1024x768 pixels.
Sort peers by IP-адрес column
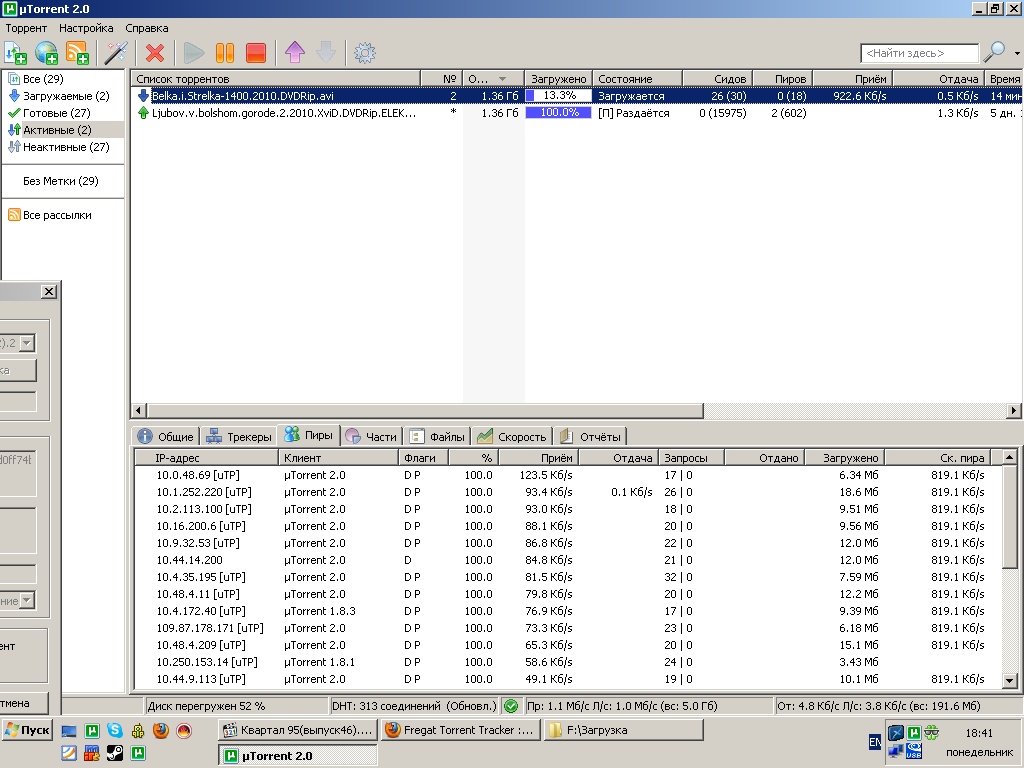pos(206,458)
